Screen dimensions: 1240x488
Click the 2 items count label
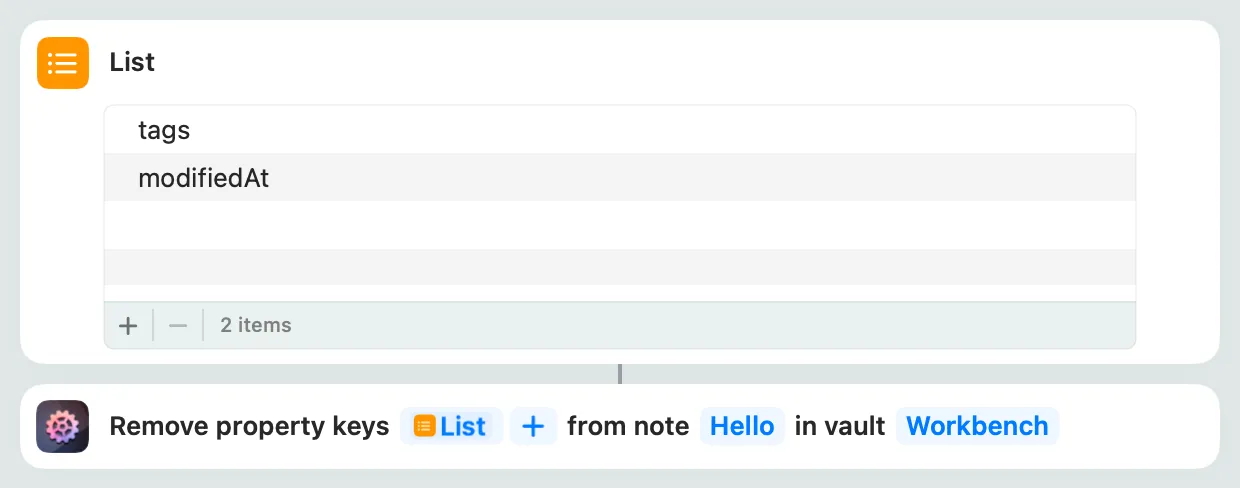256,325
